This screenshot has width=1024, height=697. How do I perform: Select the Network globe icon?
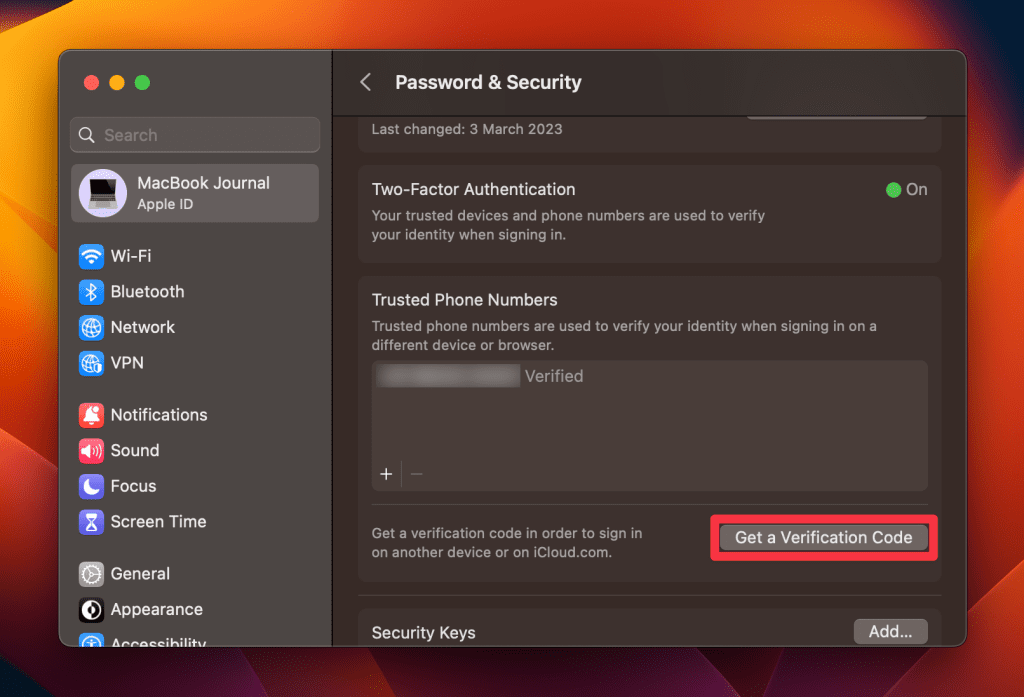(92, 327)
